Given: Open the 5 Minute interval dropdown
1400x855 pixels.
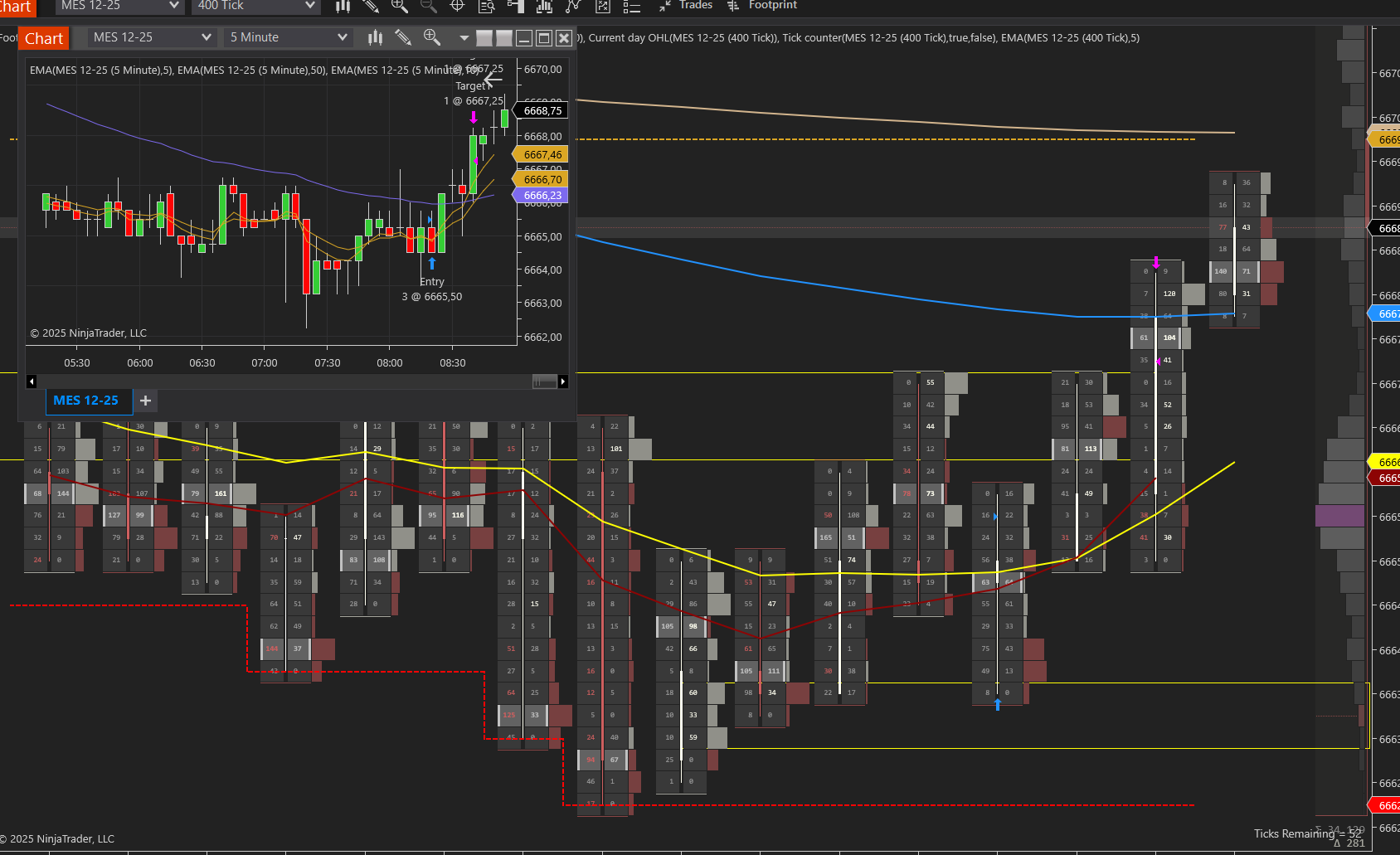Looking at the screenshot, I should (x=289, y=37).
